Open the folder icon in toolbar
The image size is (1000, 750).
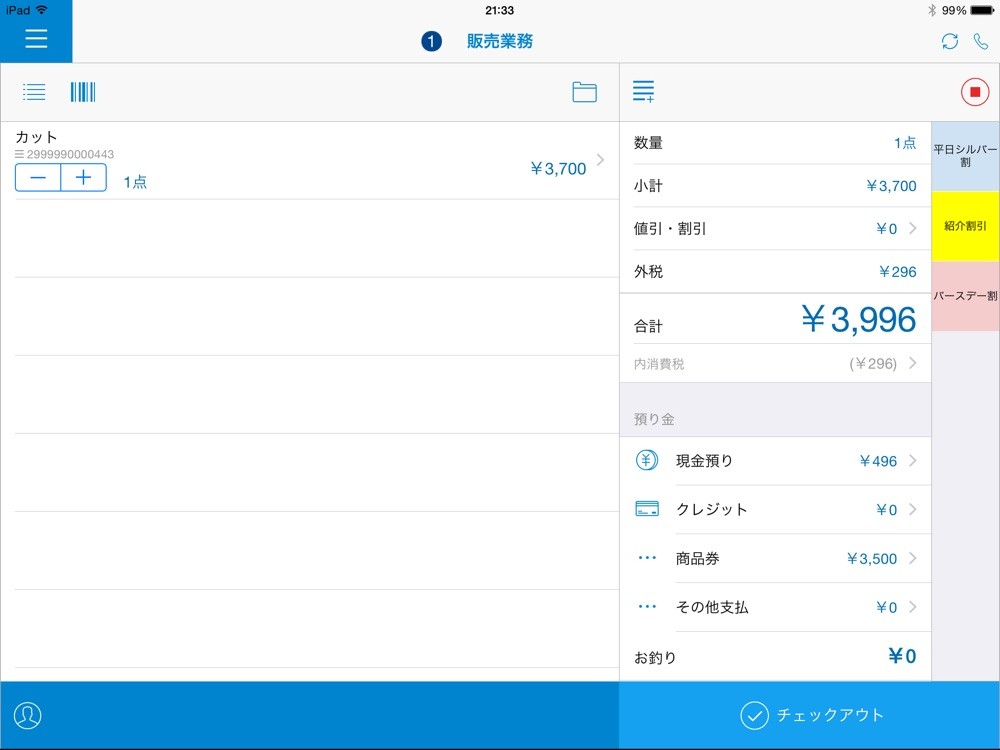(x=584, y=93)
